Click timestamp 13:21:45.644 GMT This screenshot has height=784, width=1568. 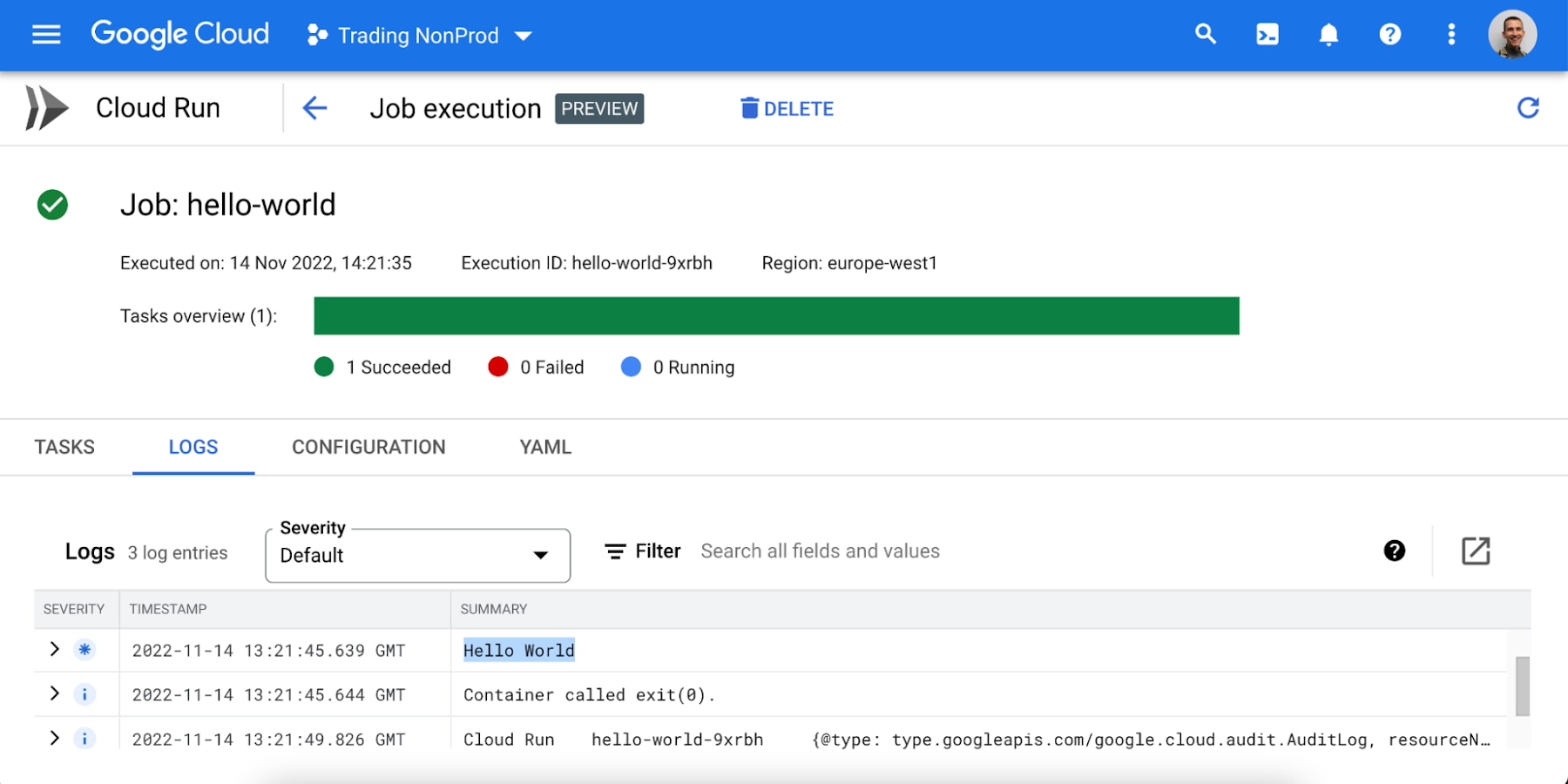coord(268,695)
